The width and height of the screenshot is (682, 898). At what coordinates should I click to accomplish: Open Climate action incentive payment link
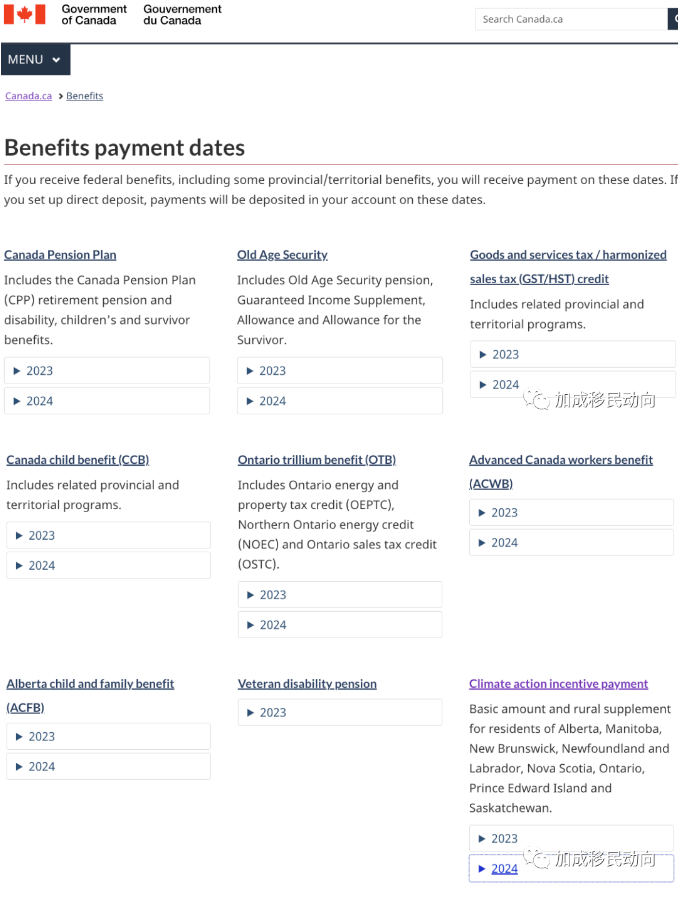(x=558, y=684)
